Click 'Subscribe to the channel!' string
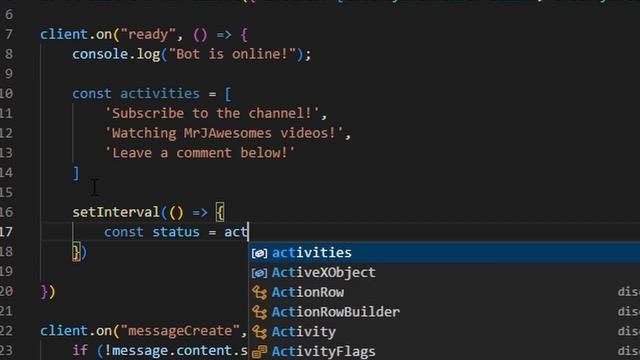This screenshot has width=640, height=360. [x=212, y=113]
